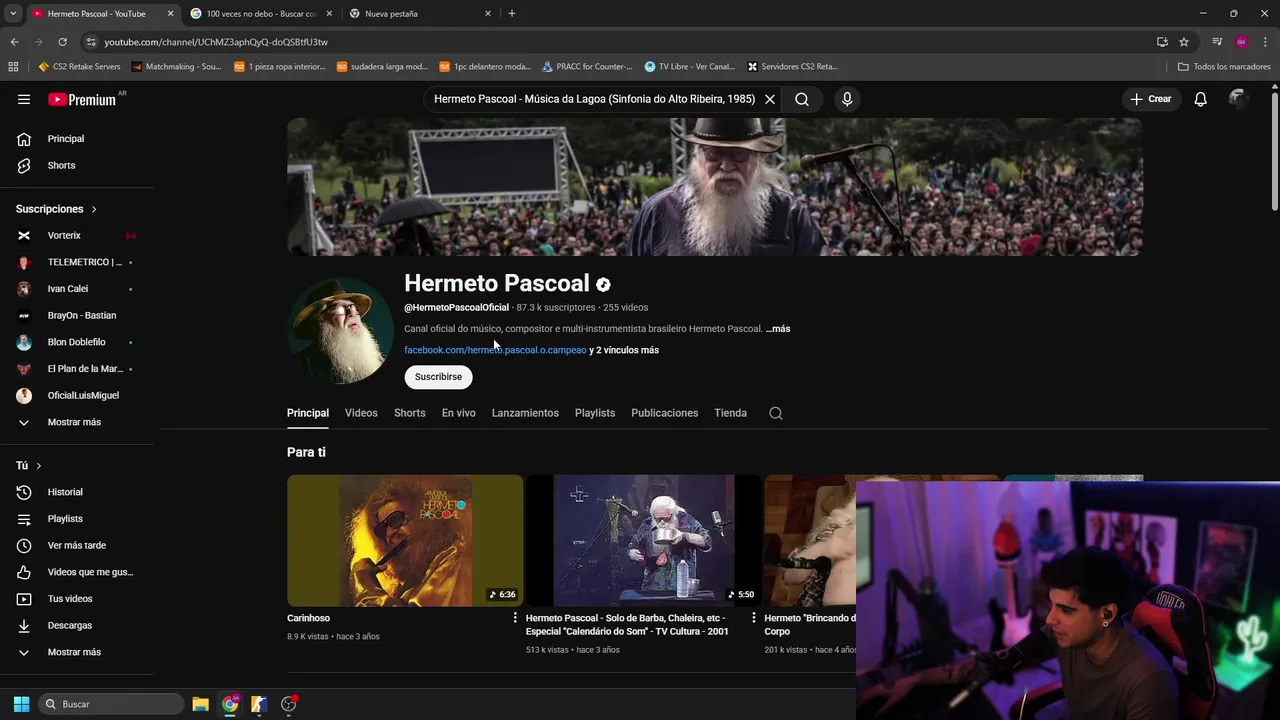Switch to the Videos tab
Viewport: 1280px width, 720px height.
(361, 413)
